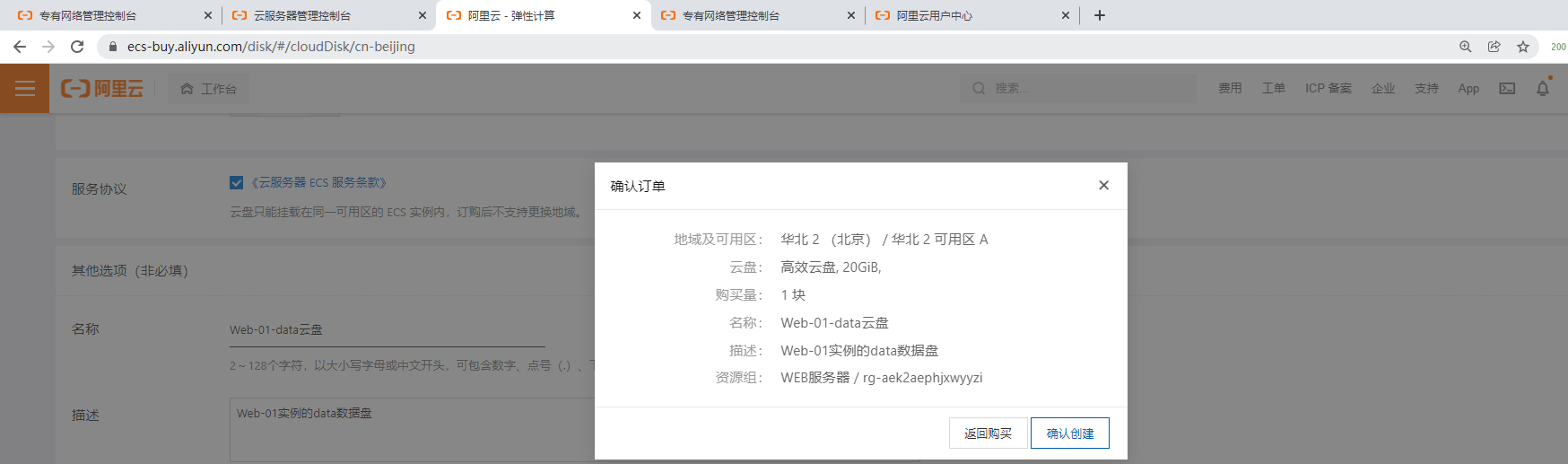
Task: Click the share page icon
Action: coord(1494,47)
